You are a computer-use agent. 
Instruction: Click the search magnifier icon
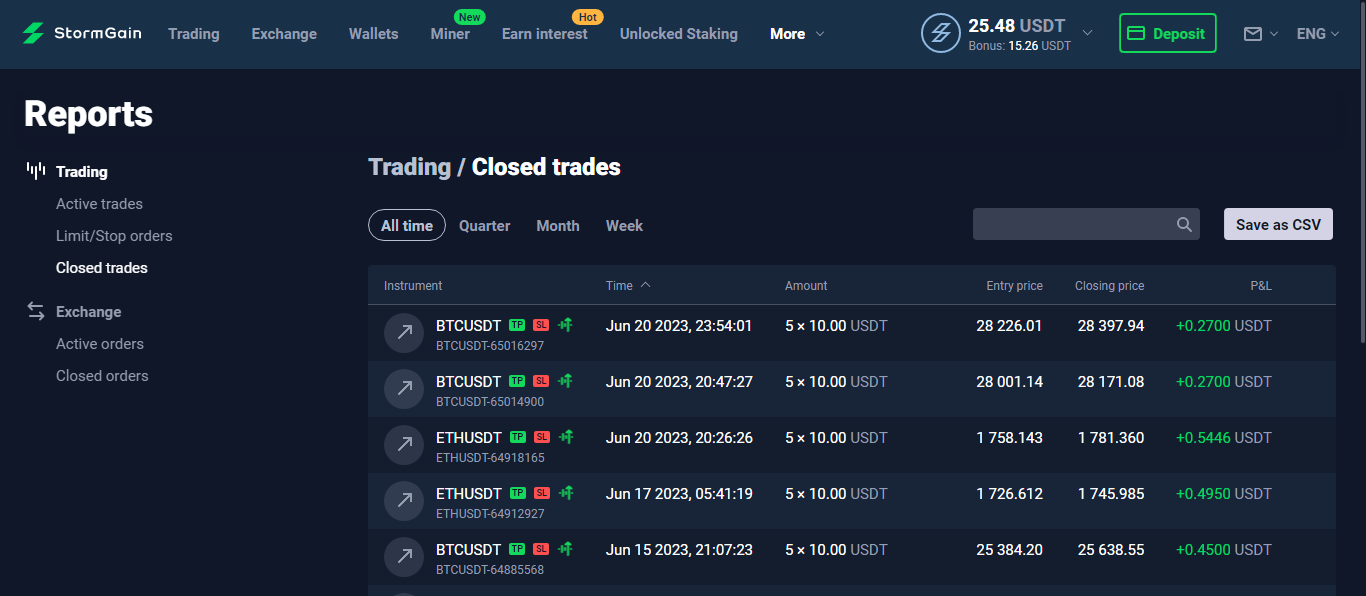pos(1184,224)
